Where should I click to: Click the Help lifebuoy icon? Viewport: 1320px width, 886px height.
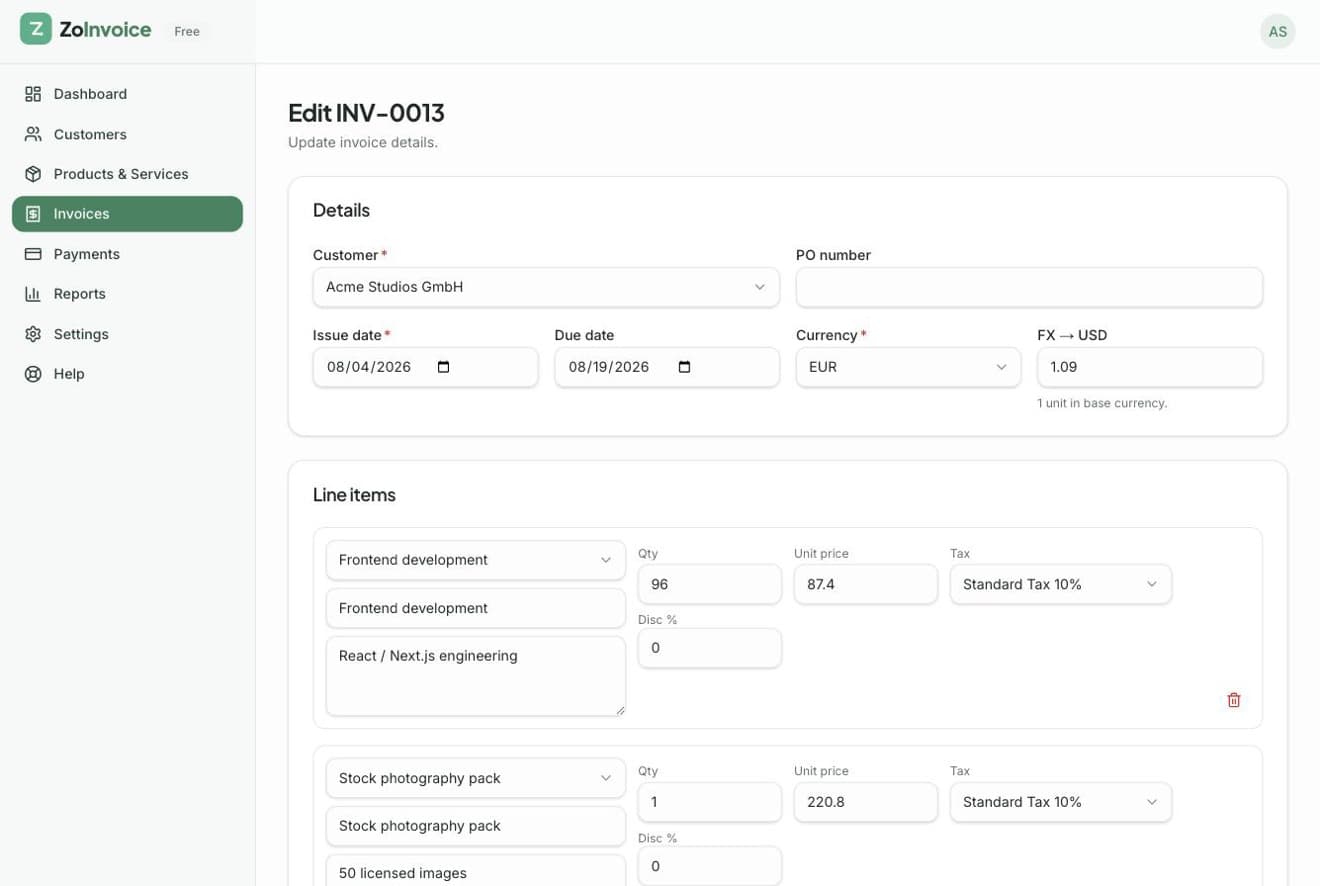point(33,374)
